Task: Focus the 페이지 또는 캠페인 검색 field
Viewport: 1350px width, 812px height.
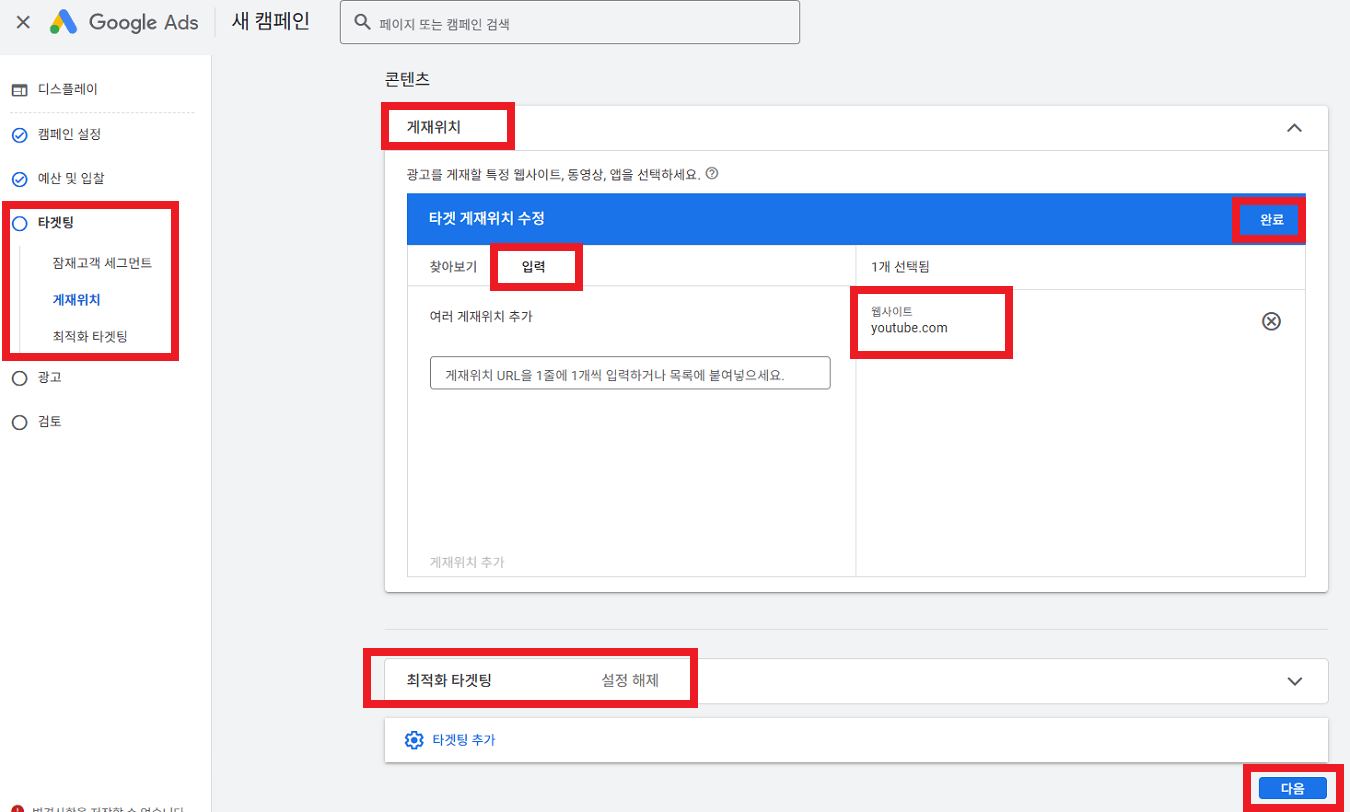Action: (570, 22)
